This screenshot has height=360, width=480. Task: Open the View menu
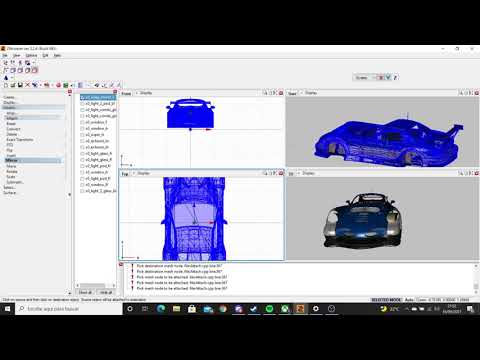click(16, 55)
